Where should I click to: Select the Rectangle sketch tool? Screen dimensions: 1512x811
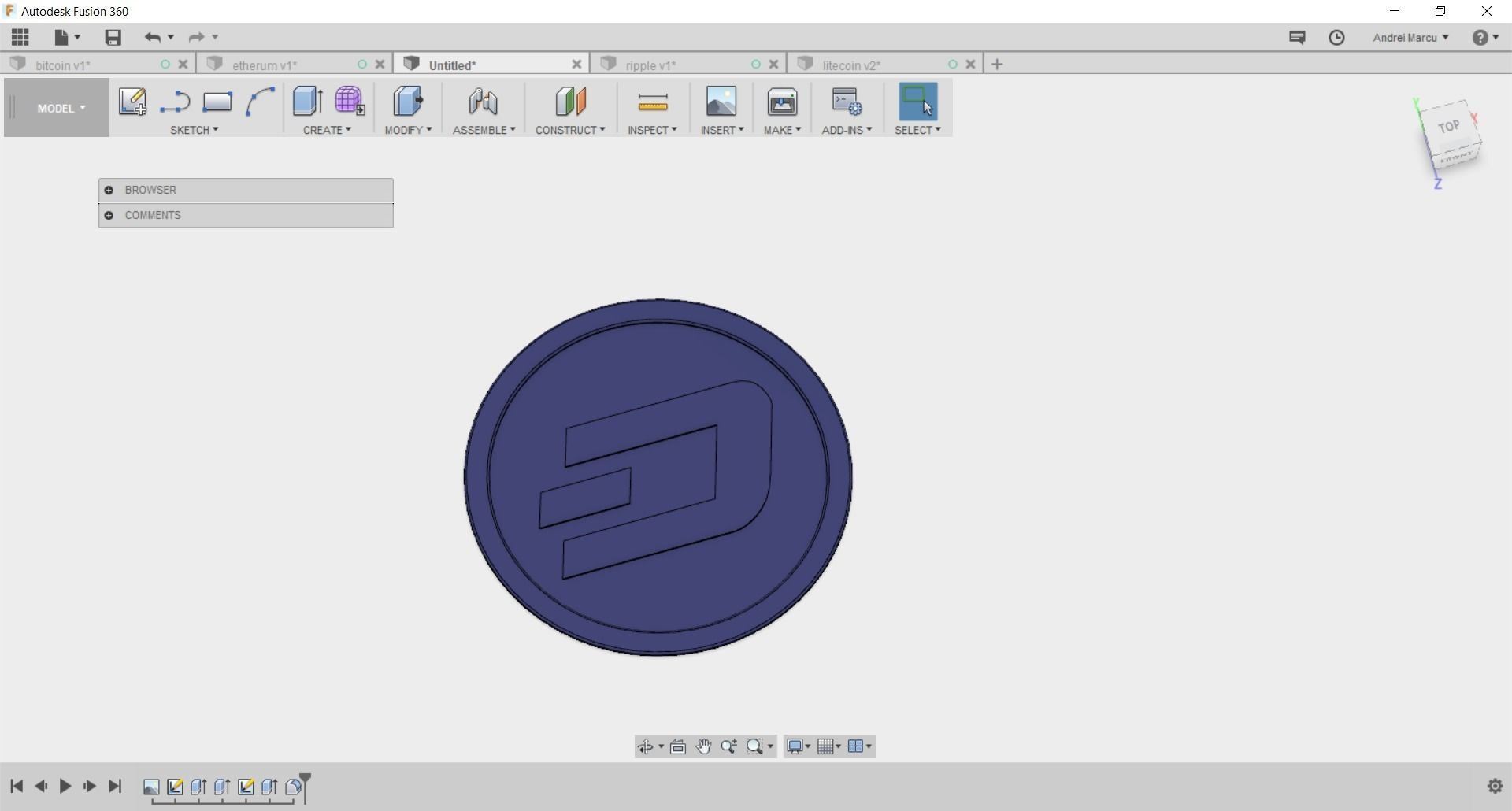pyautogui.click(x=217, y=102)
